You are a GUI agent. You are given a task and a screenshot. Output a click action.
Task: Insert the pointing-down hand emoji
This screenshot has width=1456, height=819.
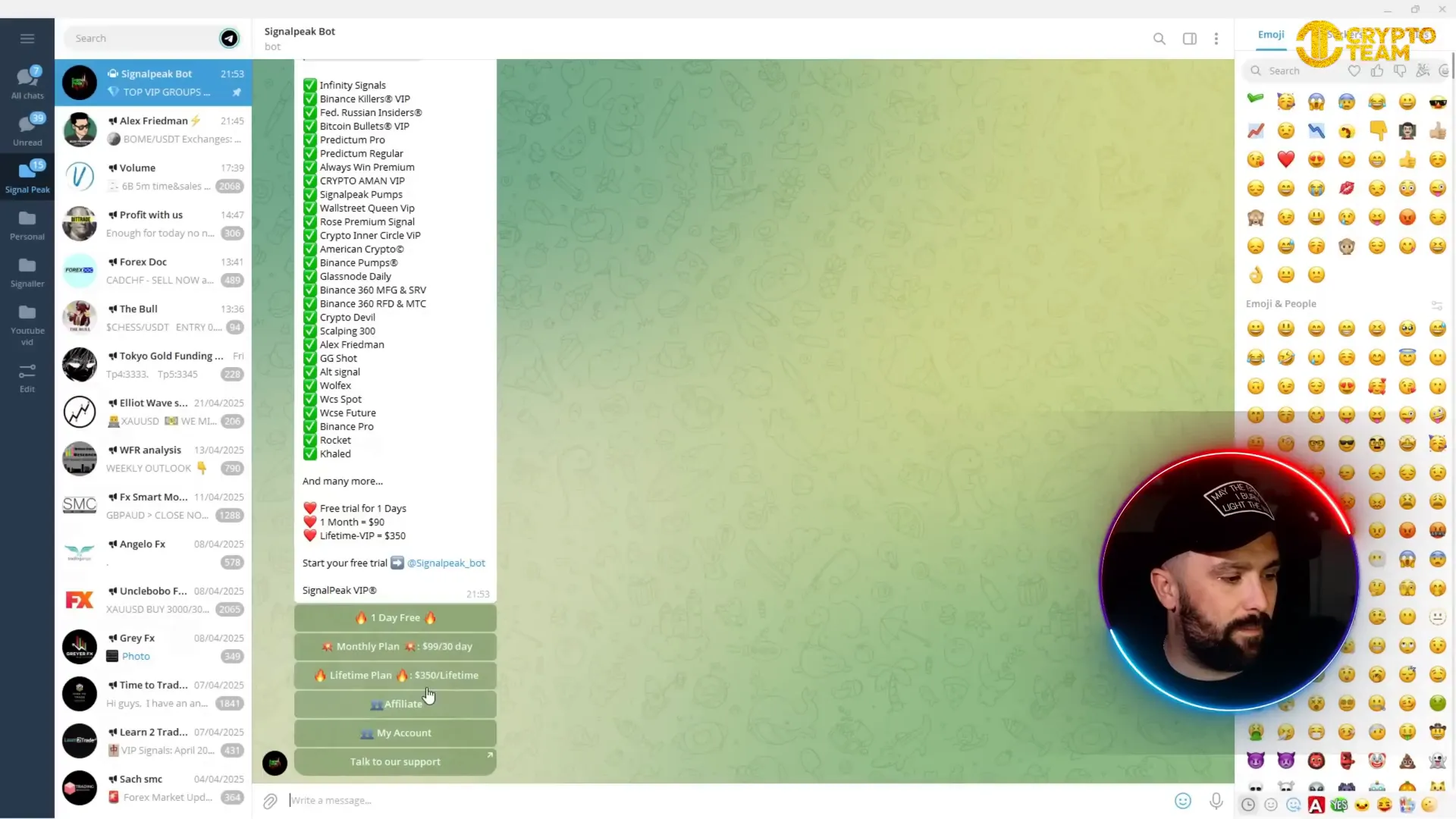[x=1377, y=130]
